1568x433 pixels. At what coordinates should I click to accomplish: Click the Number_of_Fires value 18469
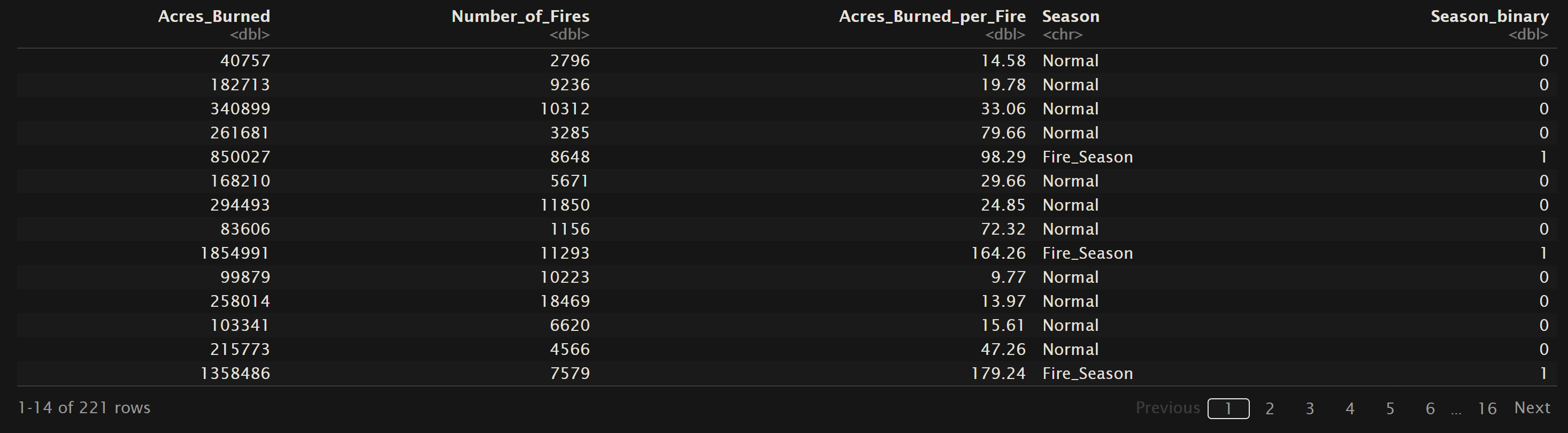pyautogui.click(x=564, y=301)
